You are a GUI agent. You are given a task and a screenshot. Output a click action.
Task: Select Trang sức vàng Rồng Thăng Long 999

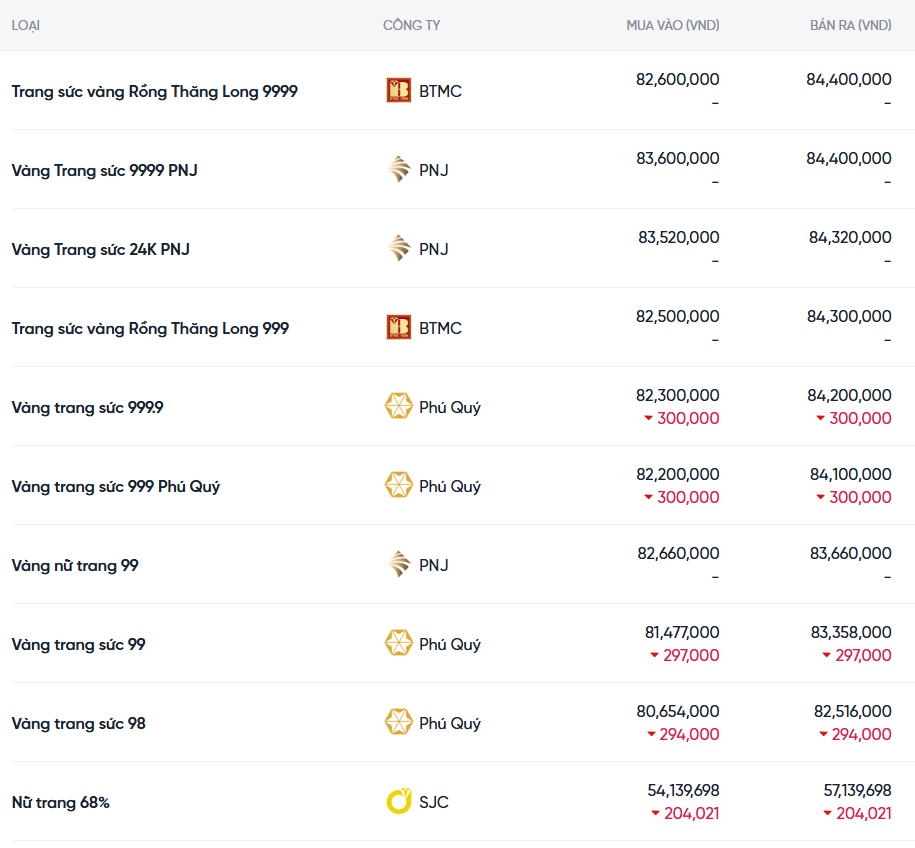[150, 329]
